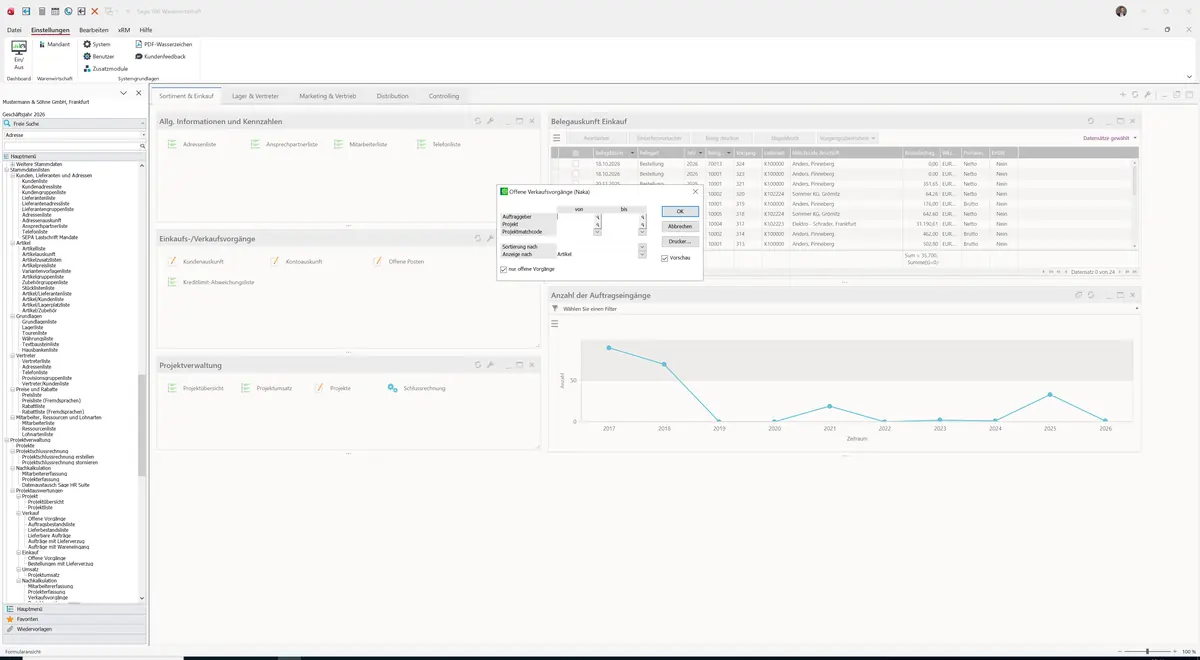Toggle the select-all checkbox in table header
This screenshot has width=1200, height=660.
576,152
